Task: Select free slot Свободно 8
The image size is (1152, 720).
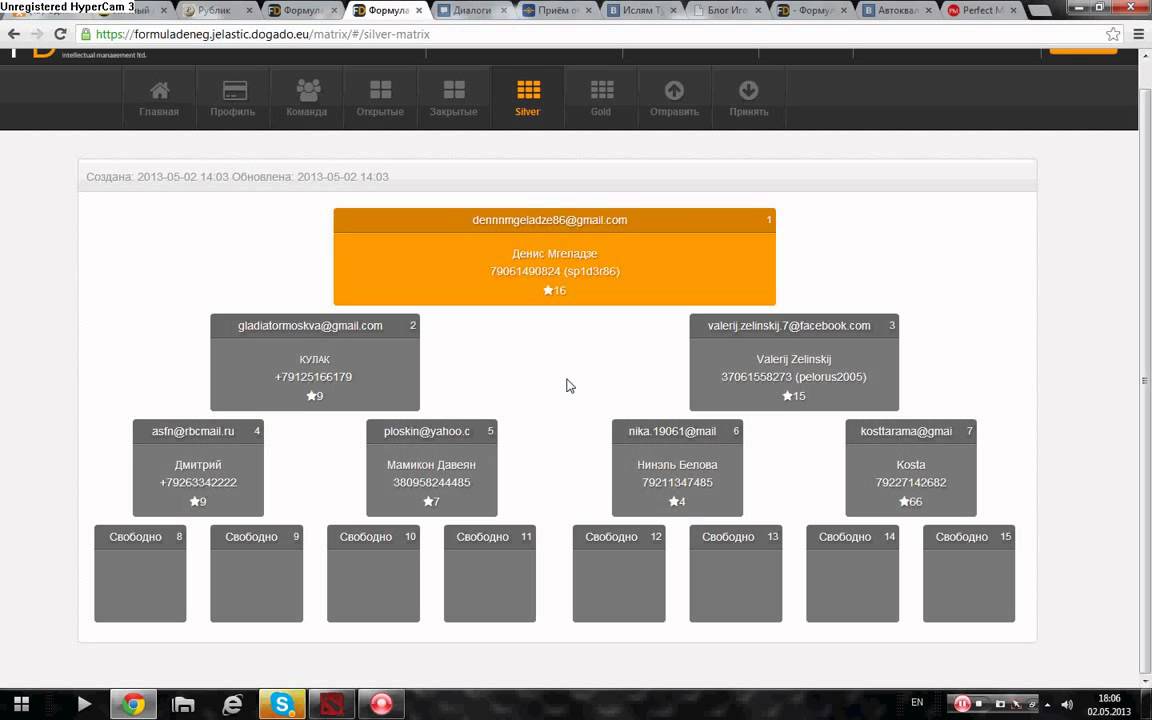Action: click(x=140, y=573)
